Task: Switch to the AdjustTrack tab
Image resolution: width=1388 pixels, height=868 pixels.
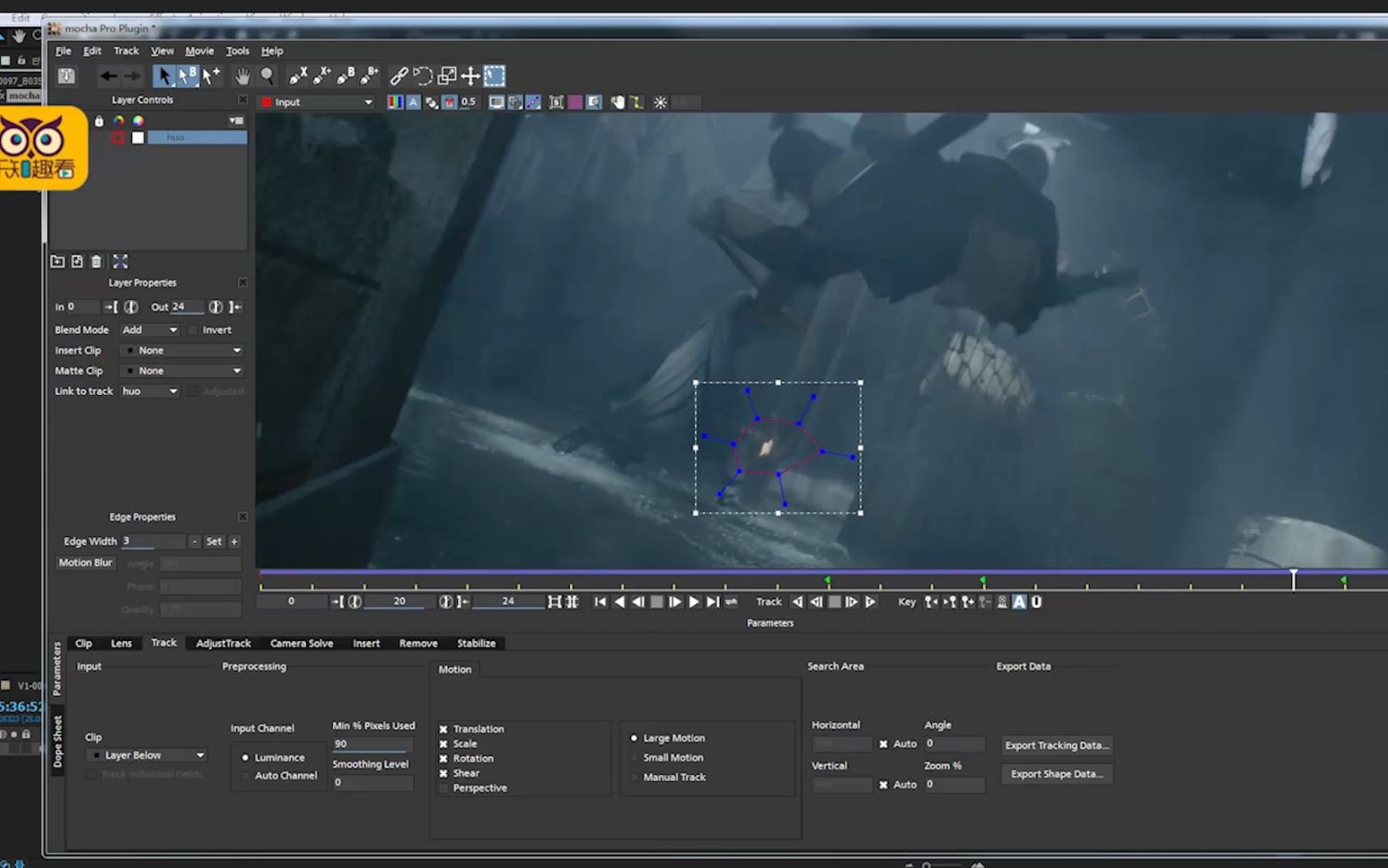Action: 223,643
